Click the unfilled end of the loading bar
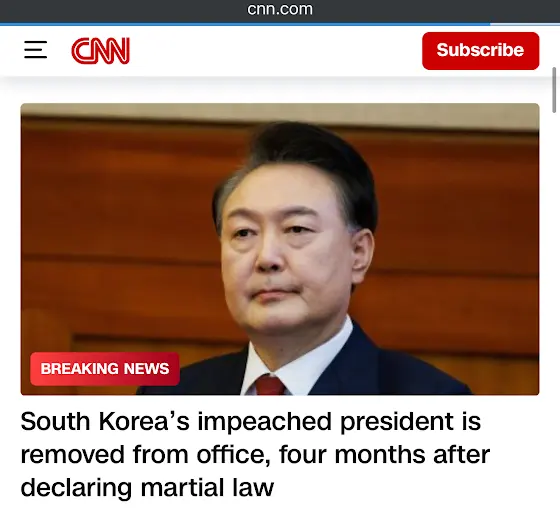 (x=525, y=24)
